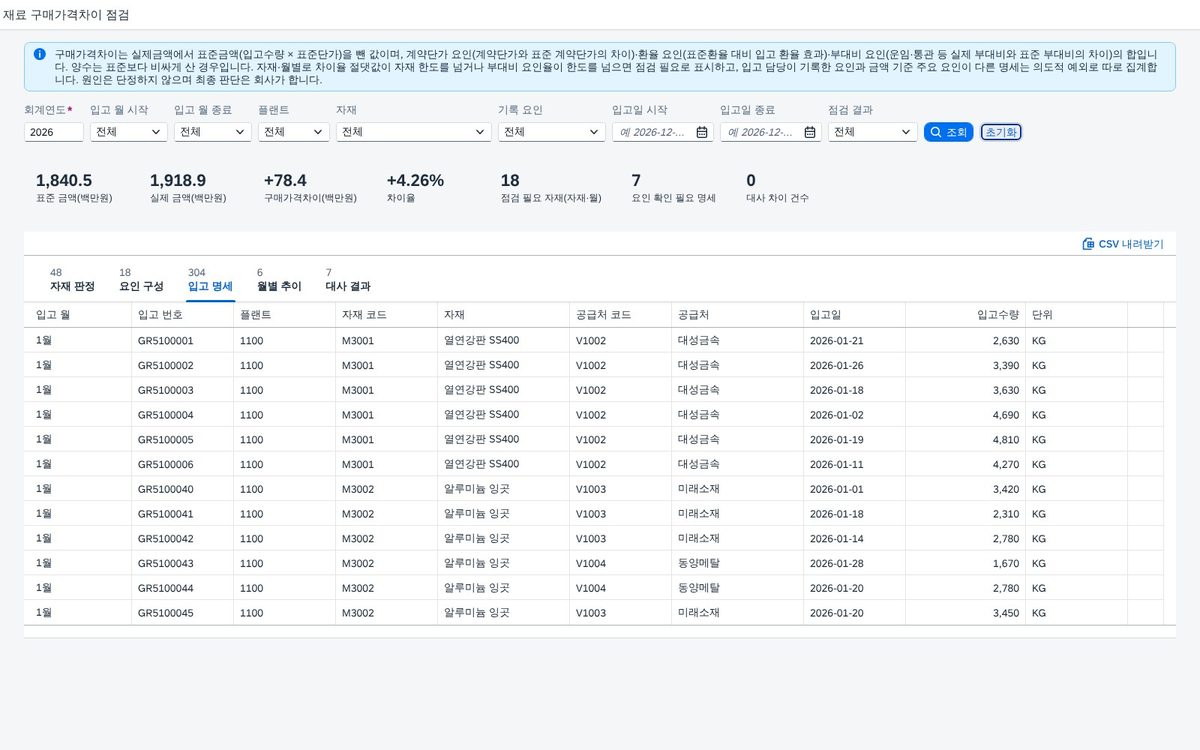Screen dimensions: 1200x750
Task: Expand the 기록 요인 dropdown
Action: 552,132
